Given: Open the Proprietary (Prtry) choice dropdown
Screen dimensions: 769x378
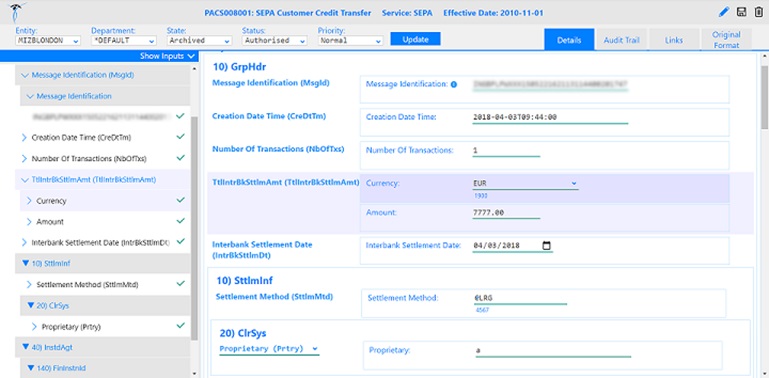Looking at the screenshot, I should 269,349.
